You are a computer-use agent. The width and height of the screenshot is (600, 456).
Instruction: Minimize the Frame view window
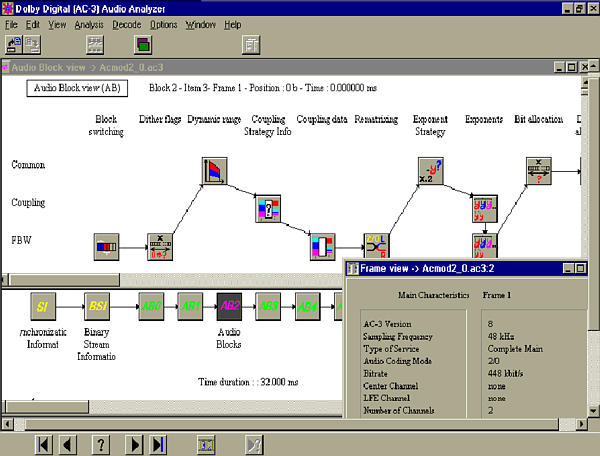pyautogui.click(x=569, y=269)
